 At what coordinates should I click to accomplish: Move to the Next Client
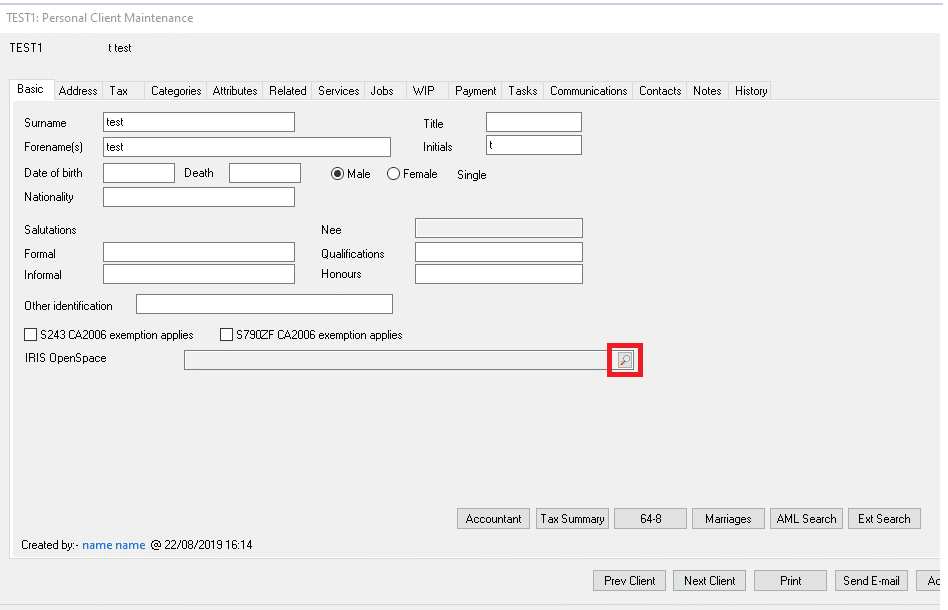pos(709,580)
